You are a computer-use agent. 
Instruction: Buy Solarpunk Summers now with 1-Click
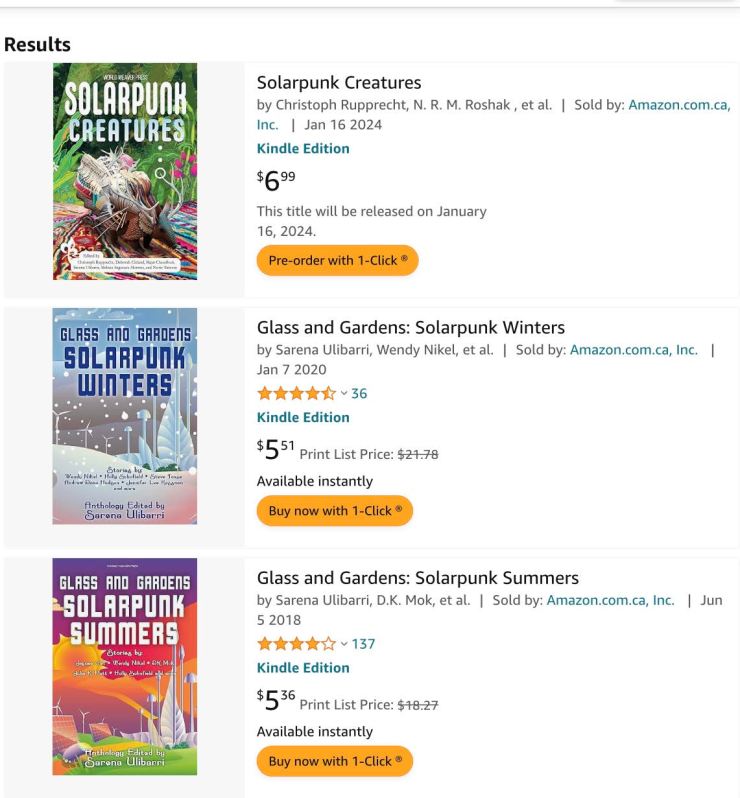tap(334, 760)
